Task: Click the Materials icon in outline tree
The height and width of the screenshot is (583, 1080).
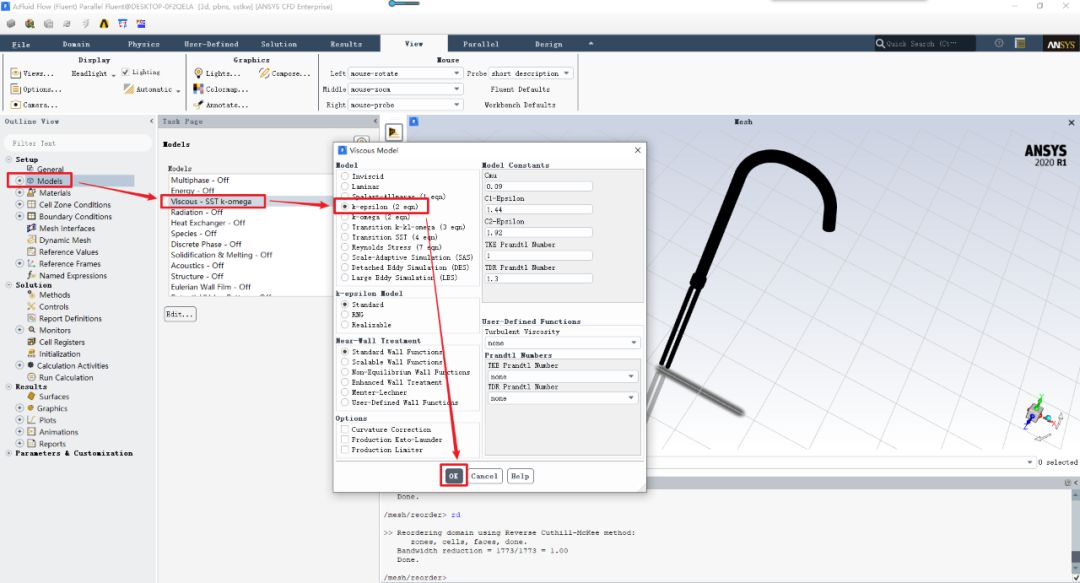Action: pos(32,193)
